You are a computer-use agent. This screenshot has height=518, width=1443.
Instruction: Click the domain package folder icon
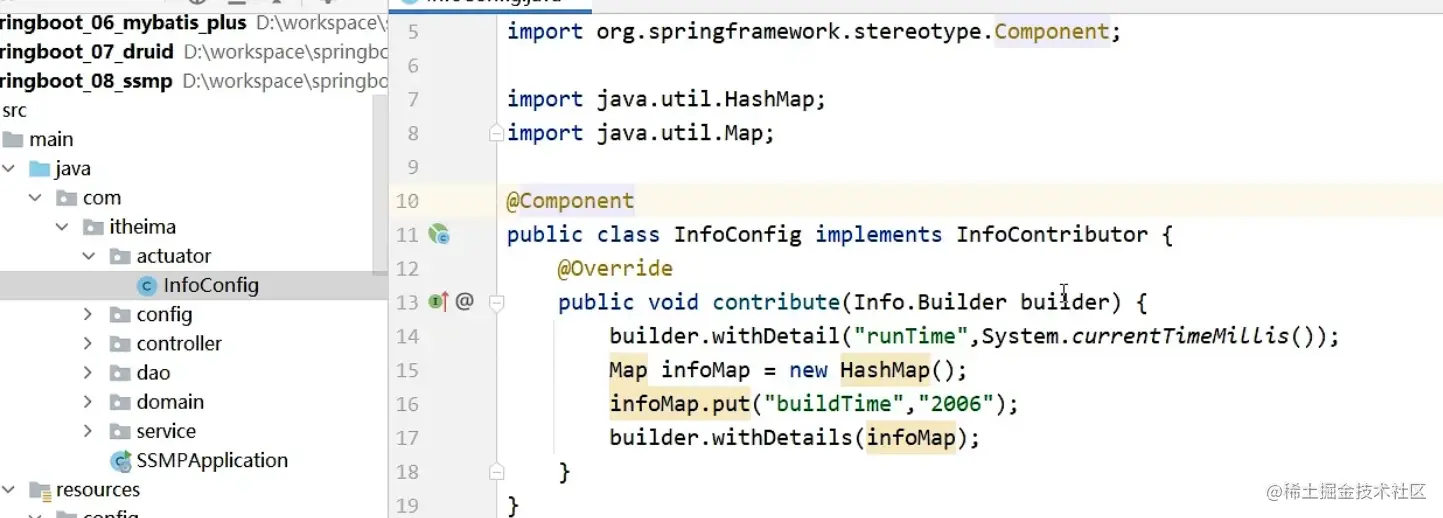[120, 401]
